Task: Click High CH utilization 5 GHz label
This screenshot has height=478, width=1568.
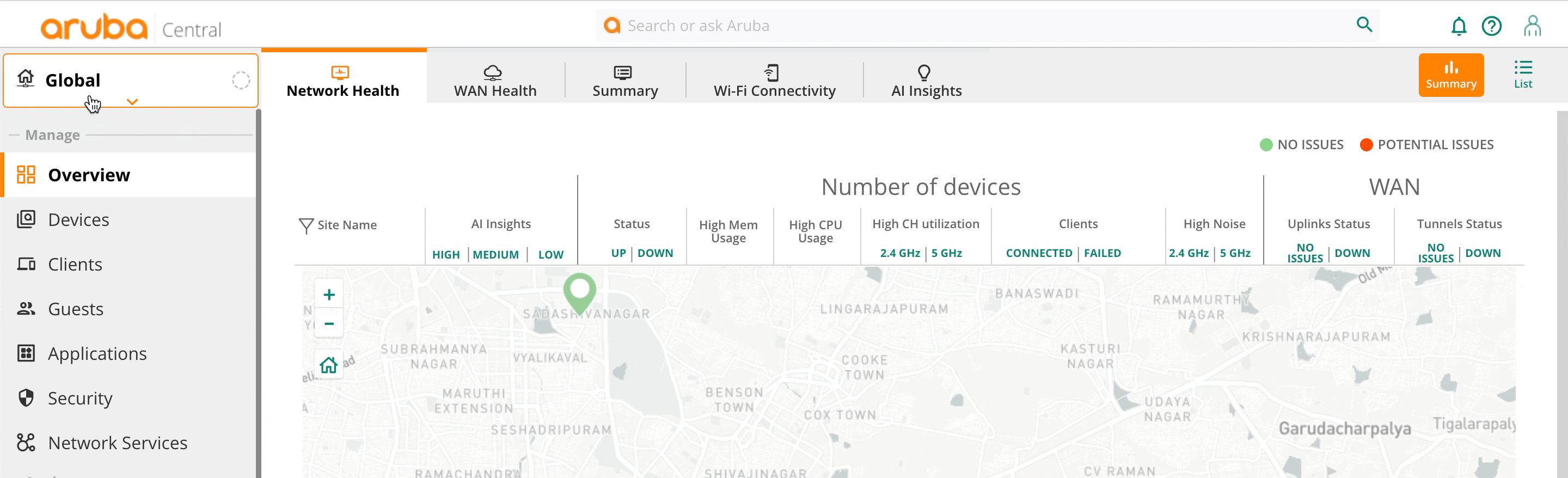Action: [x=947, y=253]
